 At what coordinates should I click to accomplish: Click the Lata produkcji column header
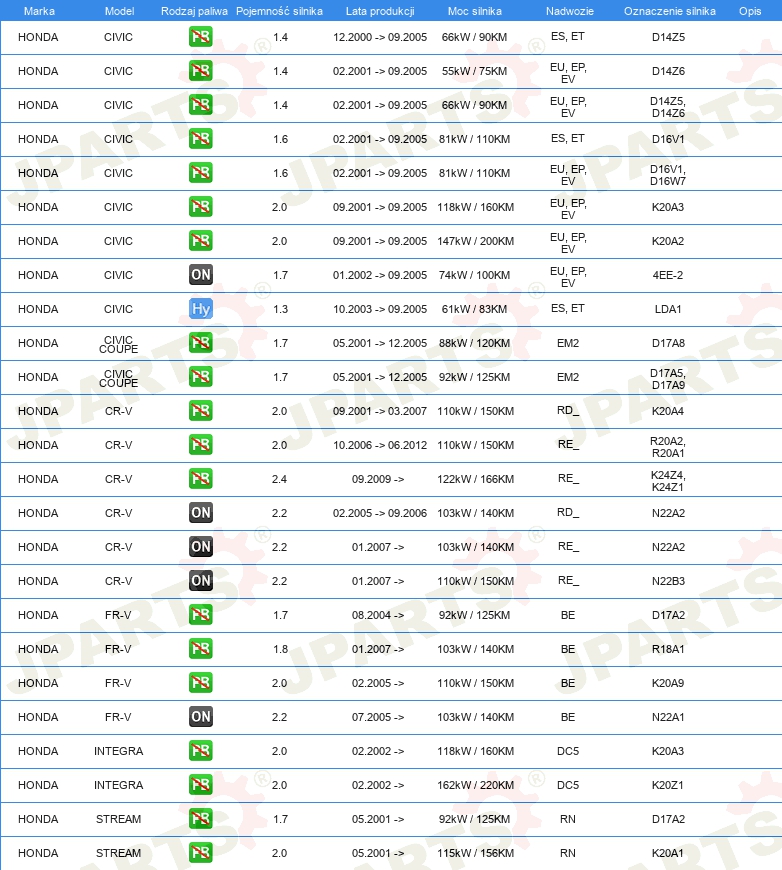pos(380,11)
